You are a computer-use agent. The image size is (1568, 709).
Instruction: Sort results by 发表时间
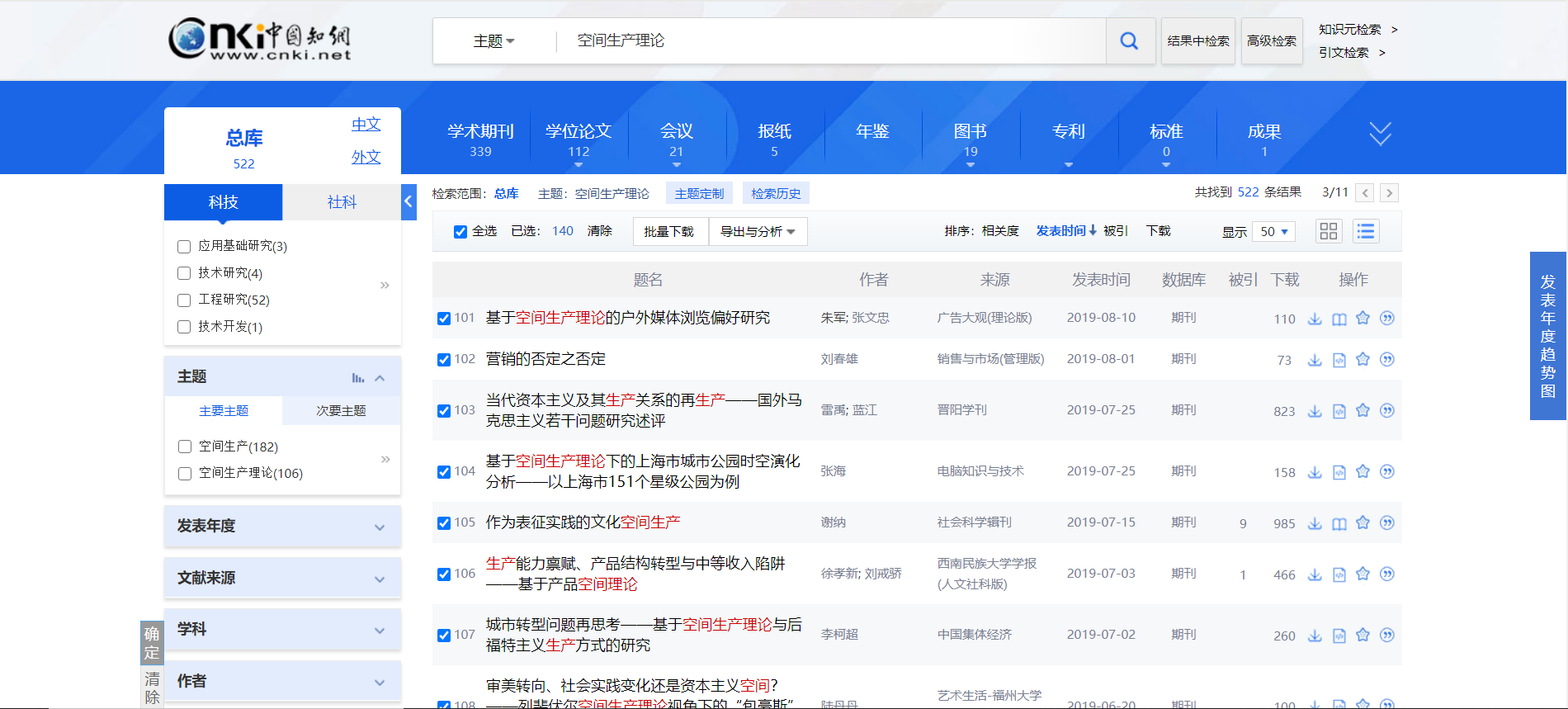click(1066, 231)
